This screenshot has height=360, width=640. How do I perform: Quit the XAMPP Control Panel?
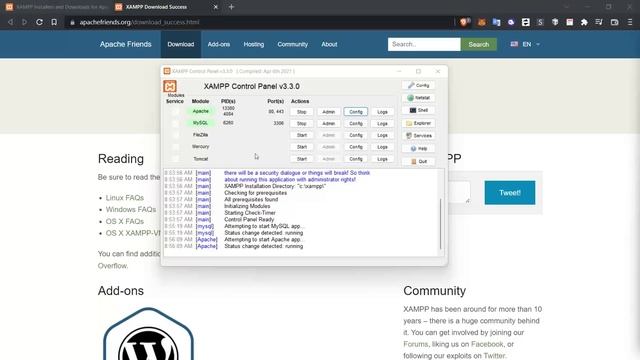[x=418, y=161]
